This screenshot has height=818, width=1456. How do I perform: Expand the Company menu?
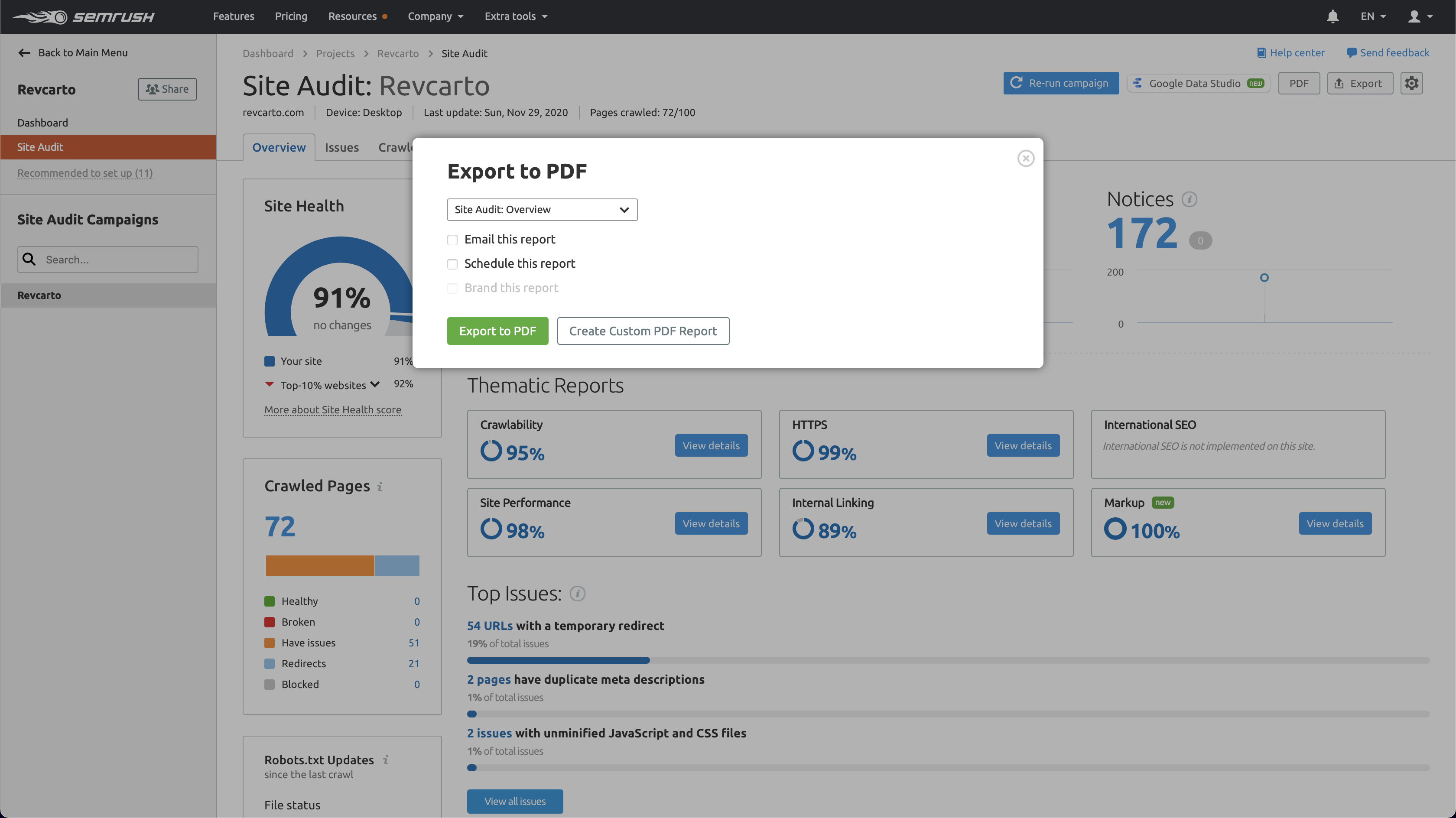[x=436, y=16]
